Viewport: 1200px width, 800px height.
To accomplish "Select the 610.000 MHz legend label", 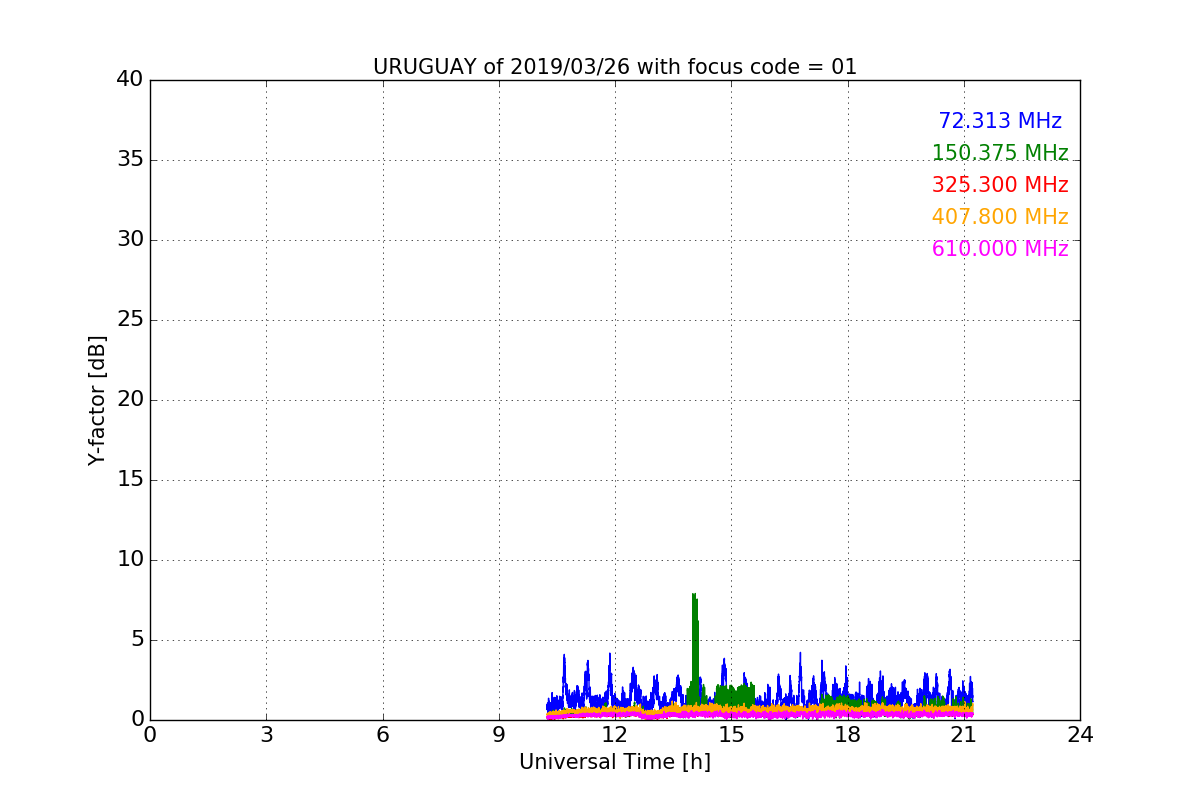I will click(x=1000, y=249).
